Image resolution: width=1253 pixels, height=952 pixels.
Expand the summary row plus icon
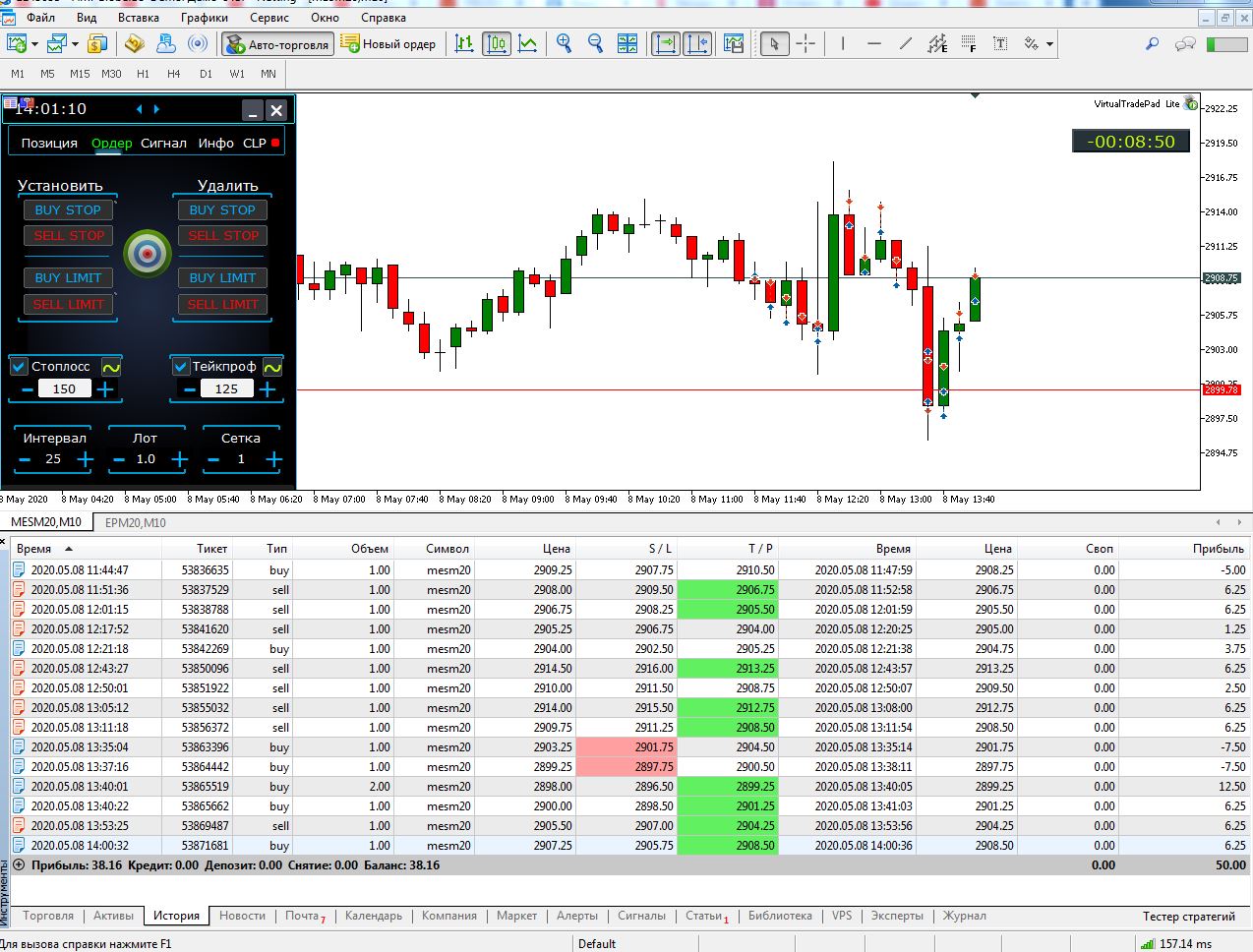(x=19, y=864)
